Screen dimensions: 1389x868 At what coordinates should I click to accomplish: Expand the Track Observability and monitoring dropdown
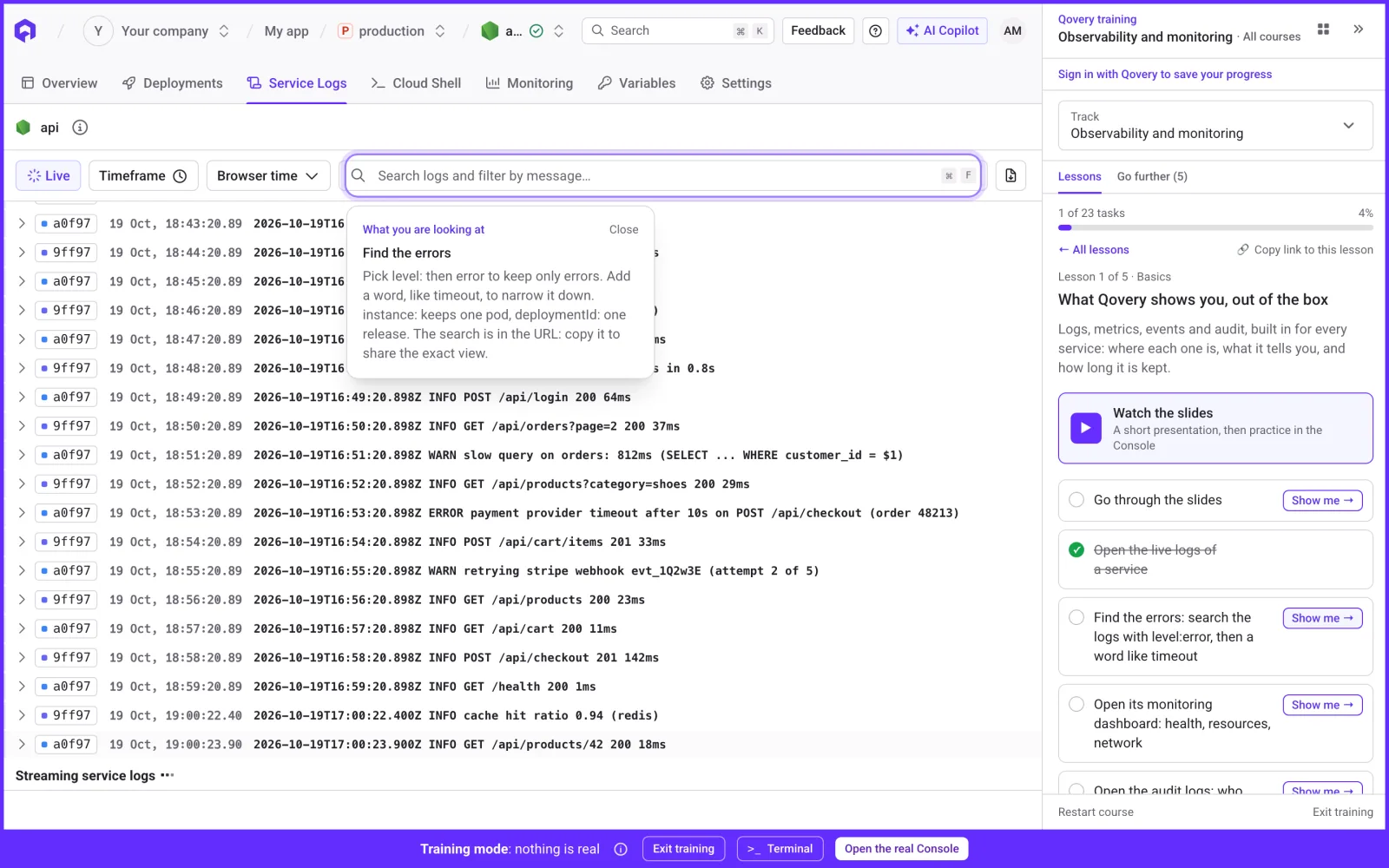coord(1215,125)
